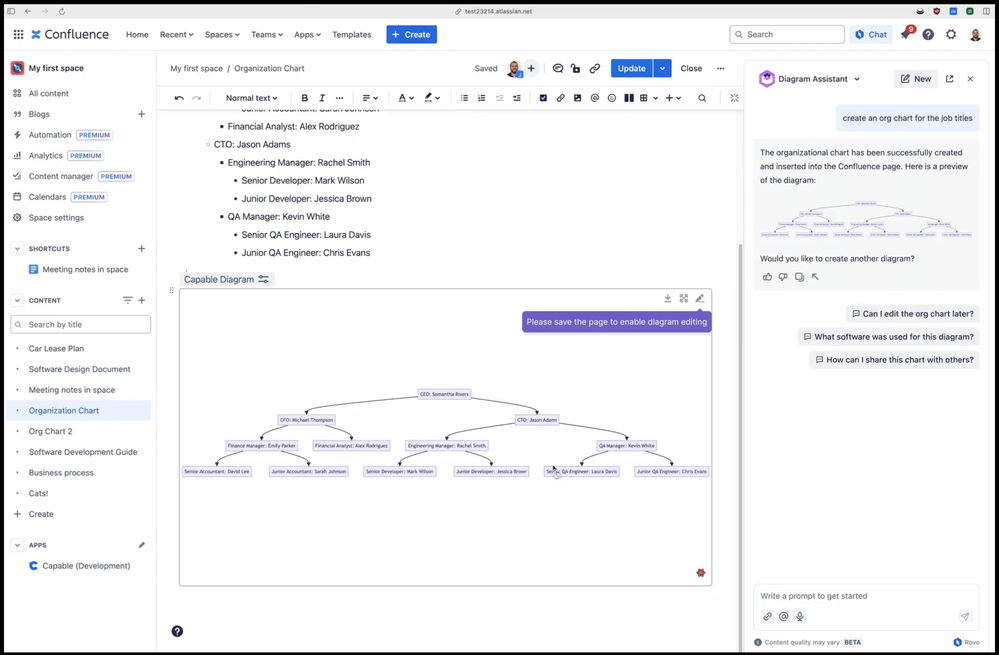Insert a numbered list
This screenshot has height=655, width=999.
click(x=482, y=98)
